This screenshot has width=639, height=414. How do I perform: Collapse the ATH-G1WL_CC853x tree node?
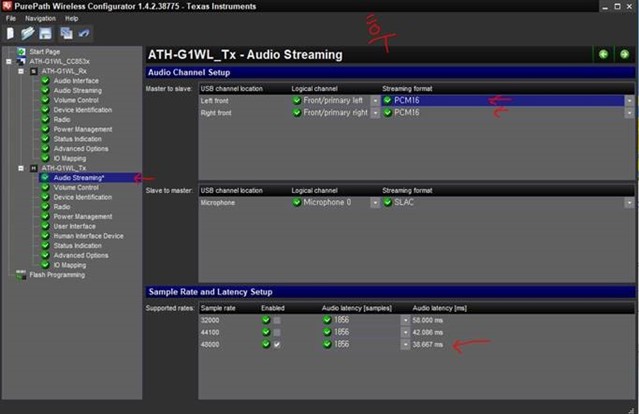[9, 62]
